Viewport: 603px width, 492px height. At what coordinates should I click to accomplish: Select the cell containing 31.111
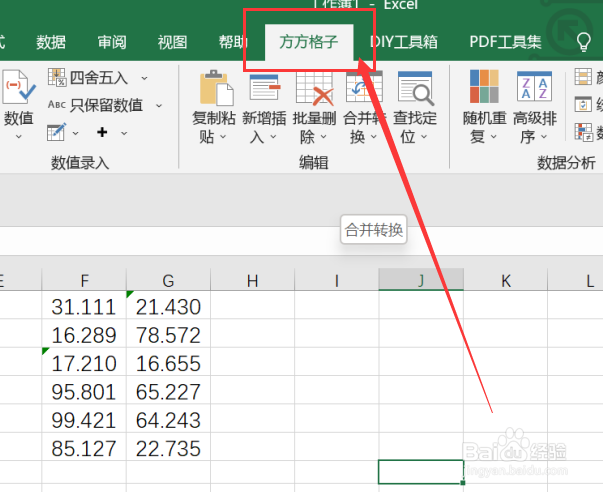(x=84, y=306)
